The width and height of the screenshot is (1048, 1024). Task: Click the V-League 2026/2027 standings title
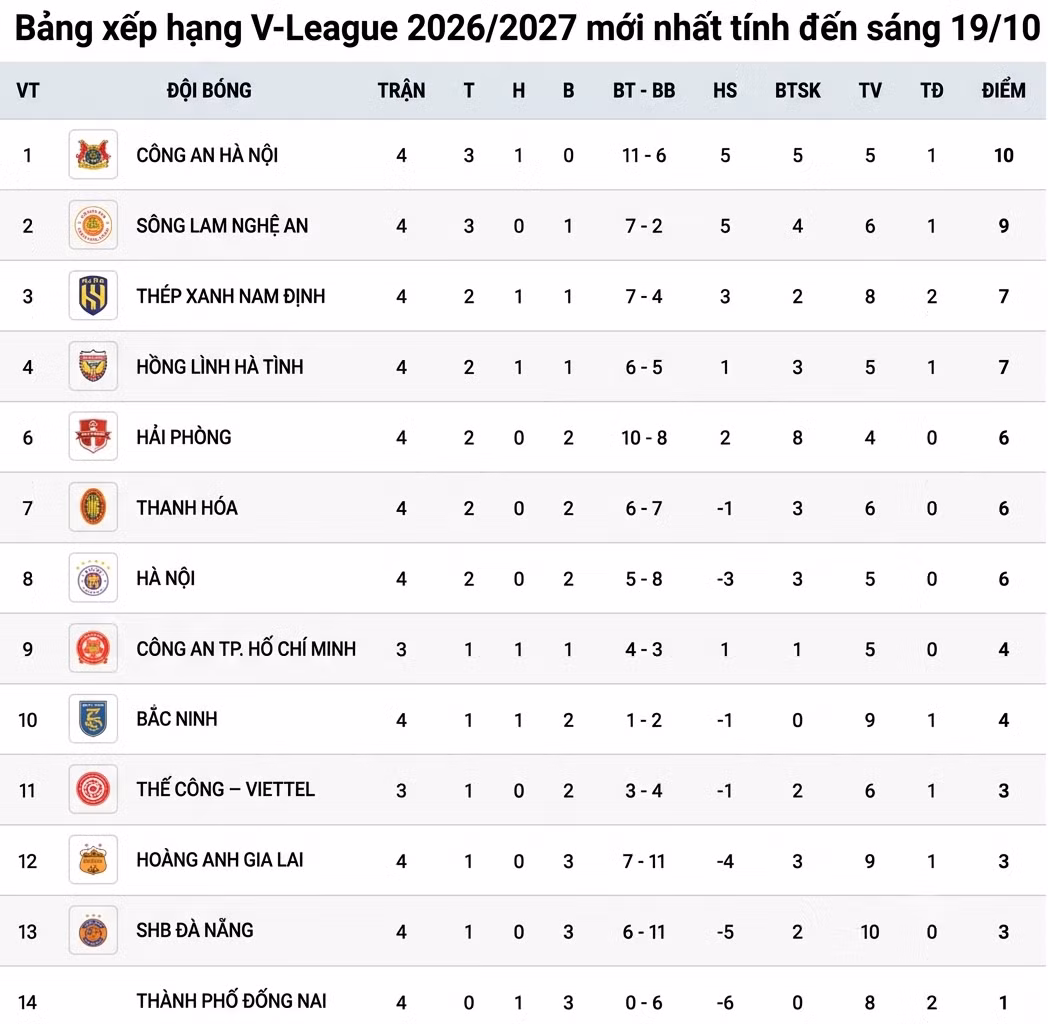527,28
